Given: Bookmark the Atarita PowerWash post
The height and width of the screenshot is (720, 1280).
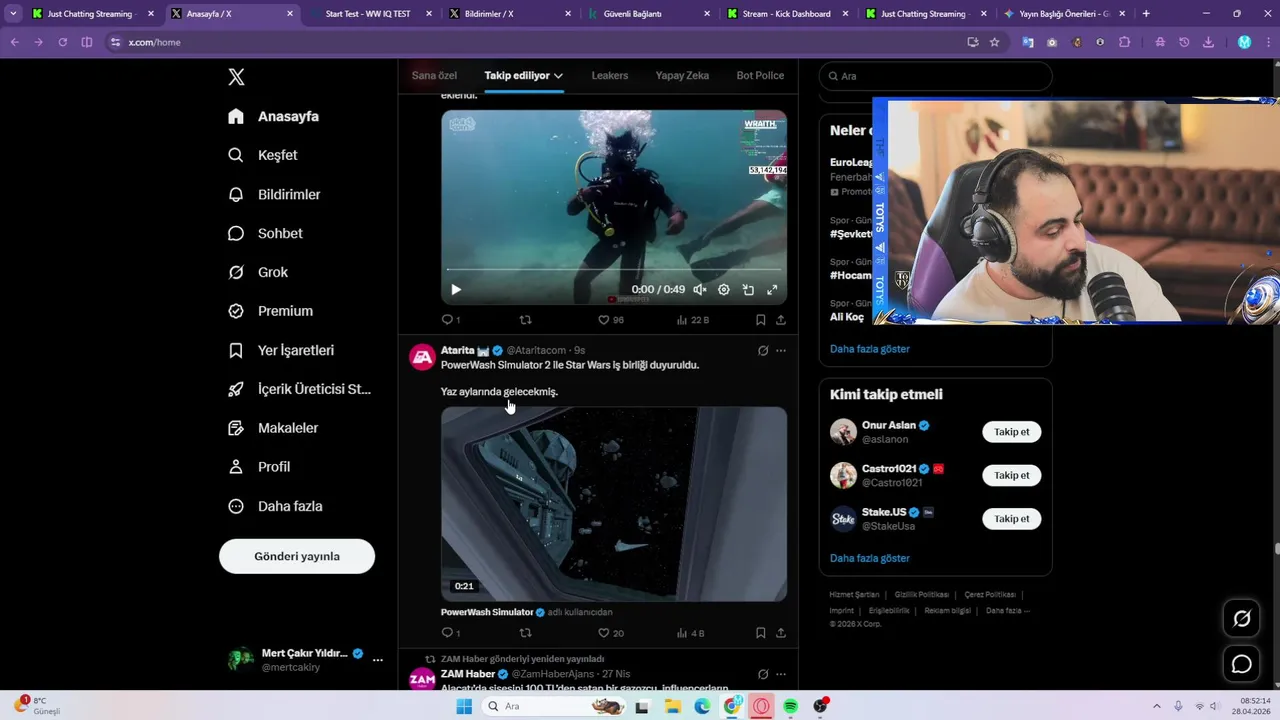Looking at the screenshot, I should (x=760, y=633).
